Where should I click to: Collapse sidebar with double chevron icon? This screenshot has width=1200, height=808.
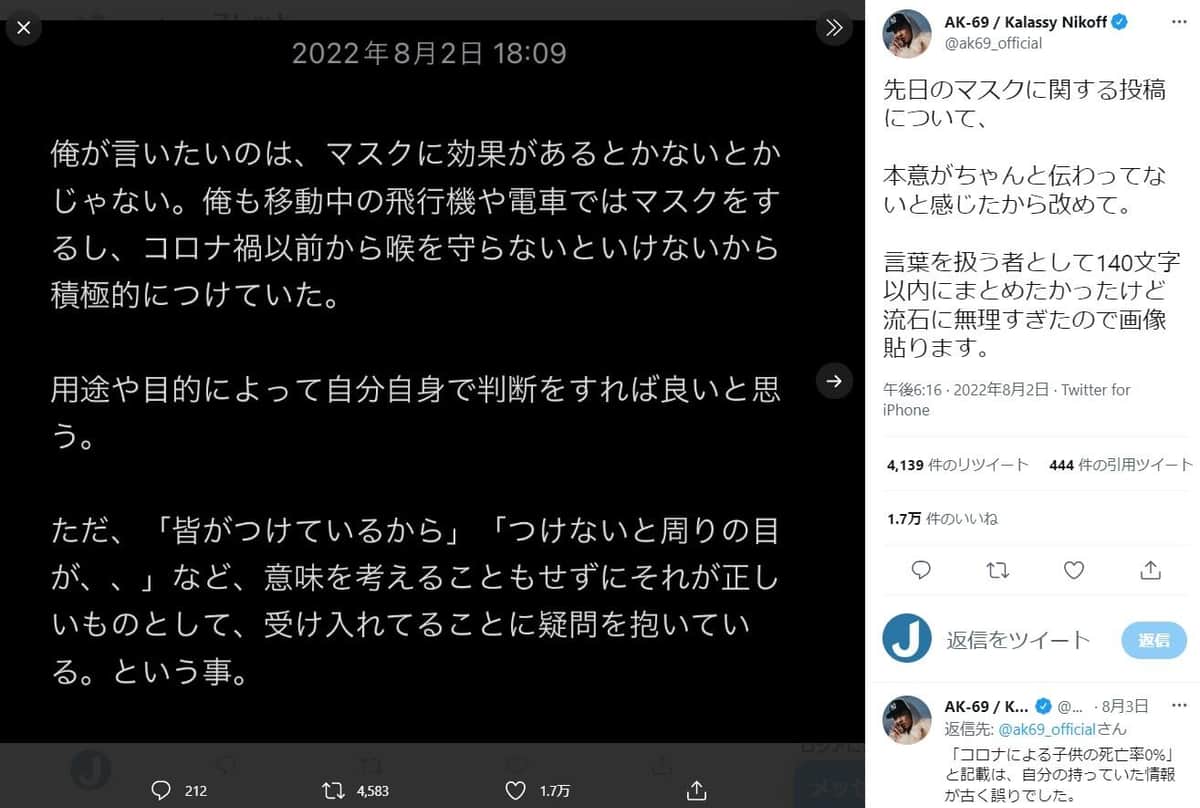coord(834,28)
